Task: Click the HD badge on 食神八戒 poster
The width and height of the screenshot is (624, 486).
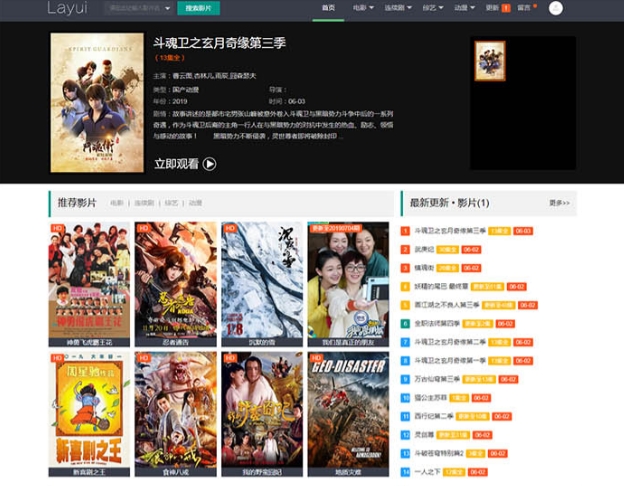Action: (x=144, y=358)
